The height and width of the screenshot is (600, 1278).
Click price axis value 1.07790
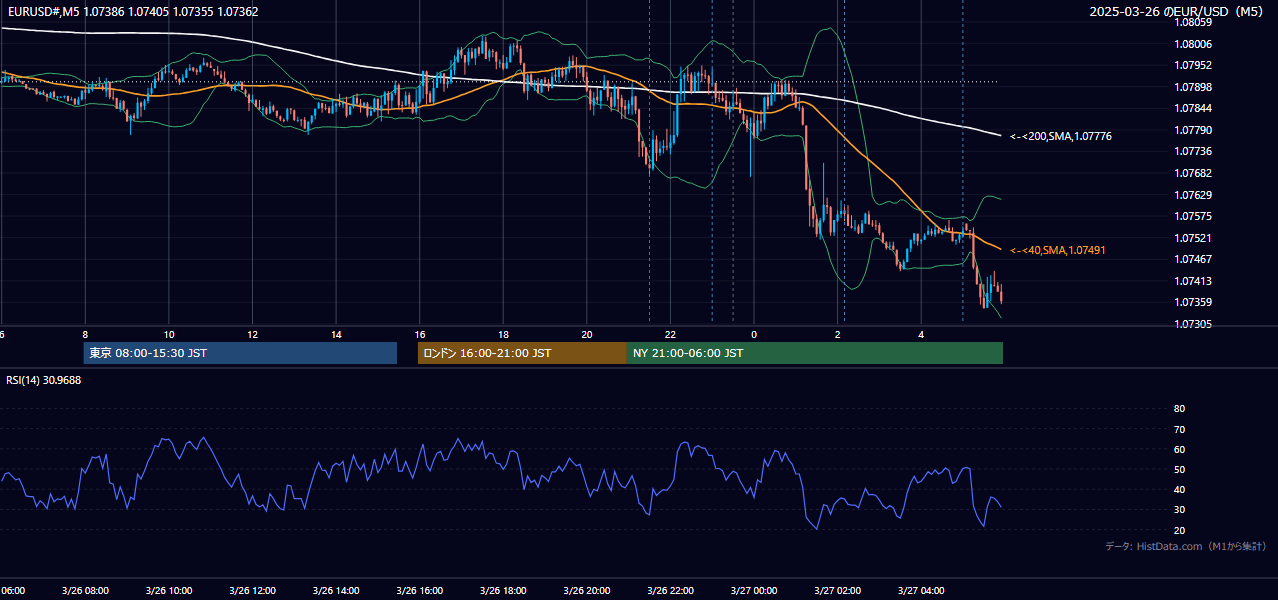pyautogui.click(x=1193, y=130)
